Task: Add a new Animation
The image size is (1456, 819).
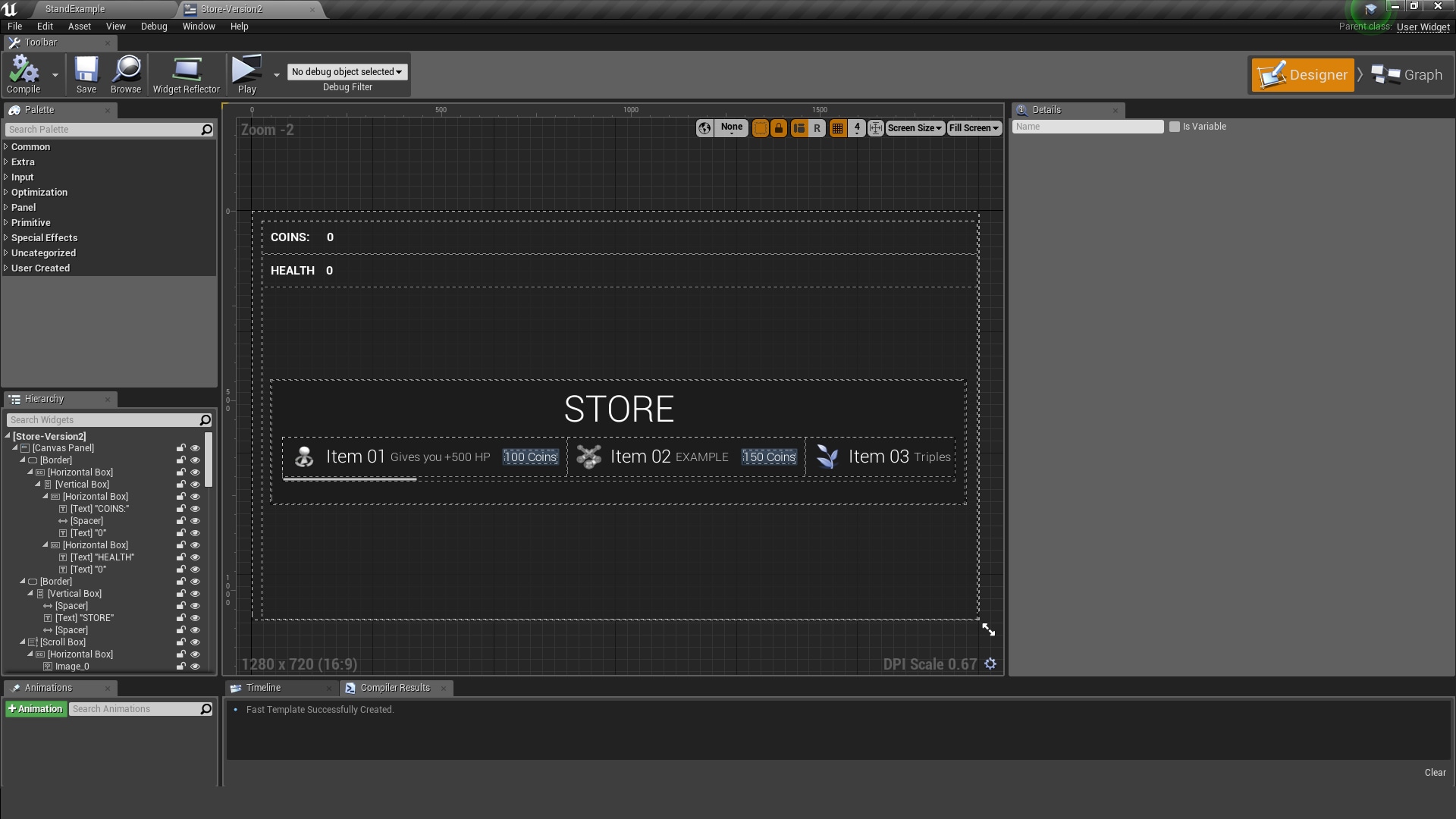Action: click(x=36, y=709)
